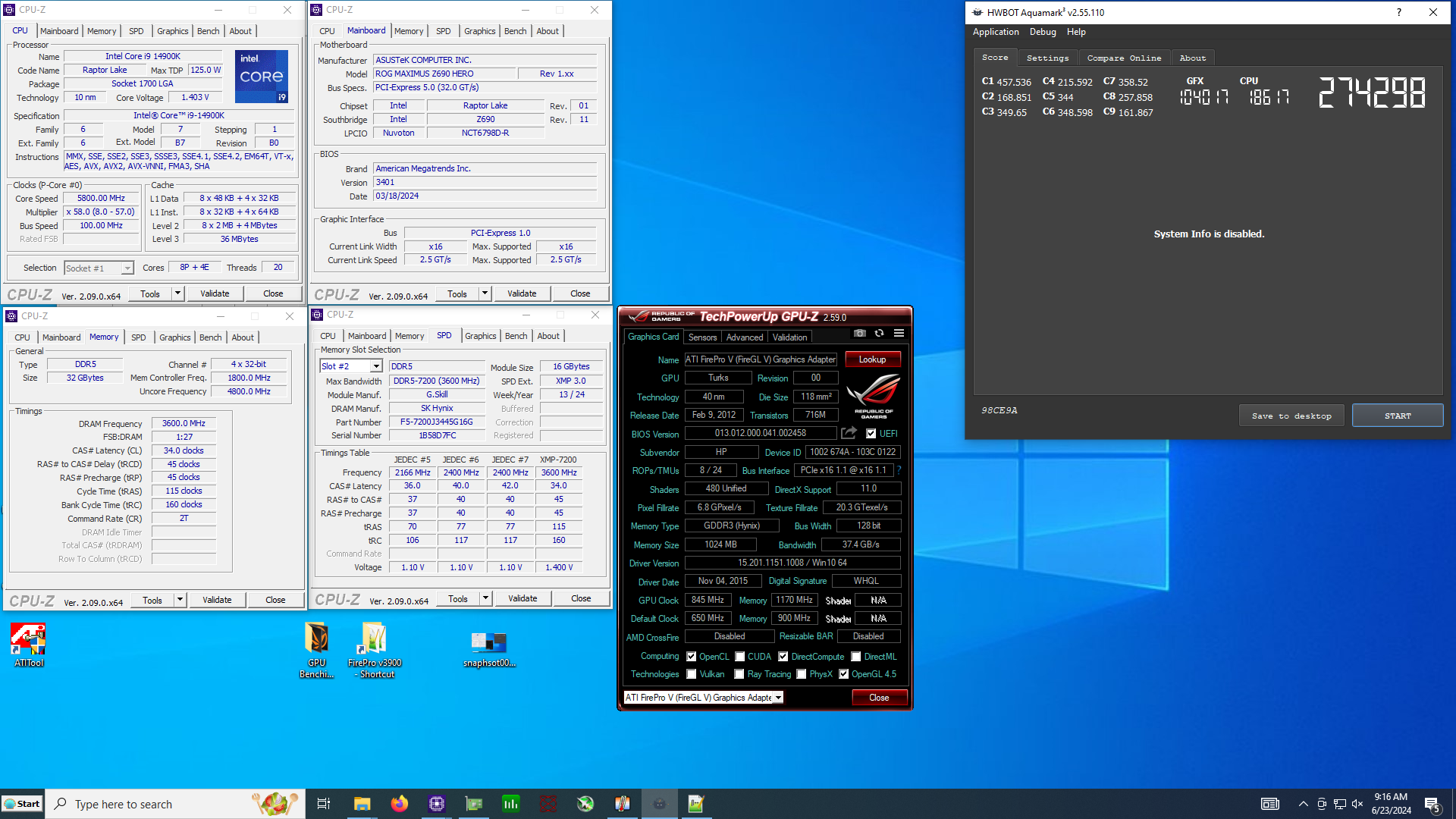Open the Application menu in Aquamark

click(996, 32)
